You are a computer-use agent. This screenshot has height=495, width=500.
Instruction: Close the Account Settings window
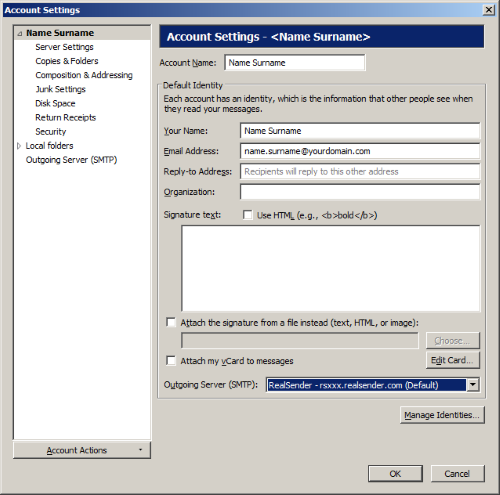[489, 10]
